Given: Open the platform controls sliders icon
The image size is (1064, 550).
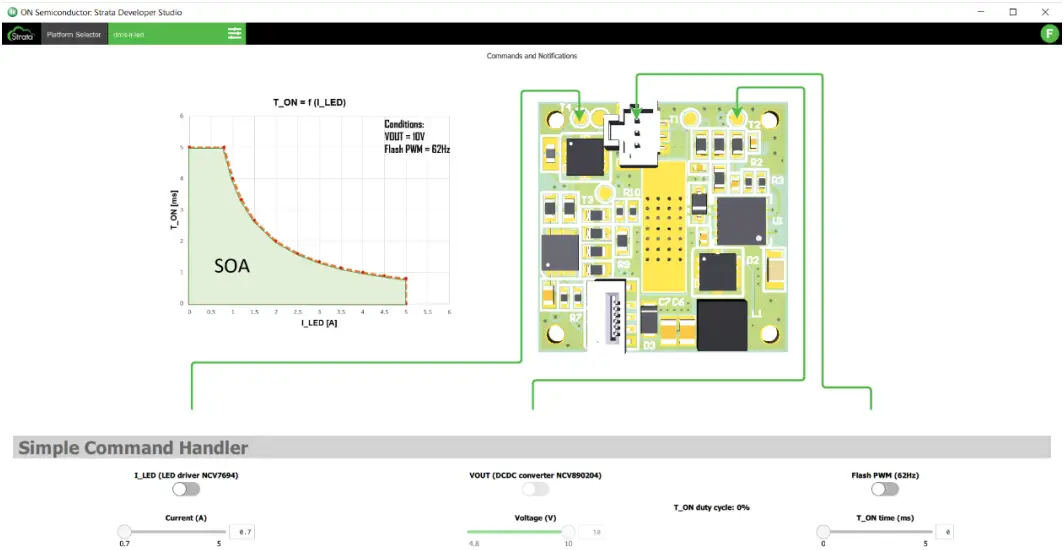Looking at the screenshot, I should [x=235, y=34].
